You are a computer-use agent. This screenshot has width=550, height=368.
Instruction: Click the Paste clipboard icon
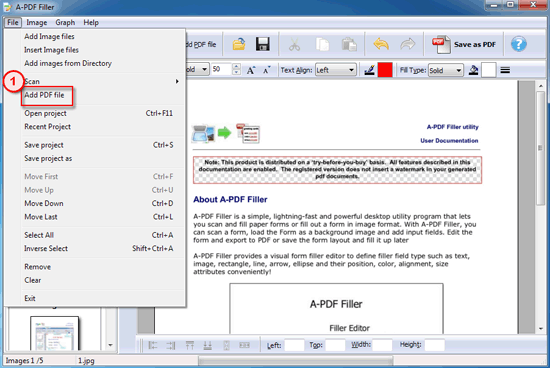coord(349,45)
